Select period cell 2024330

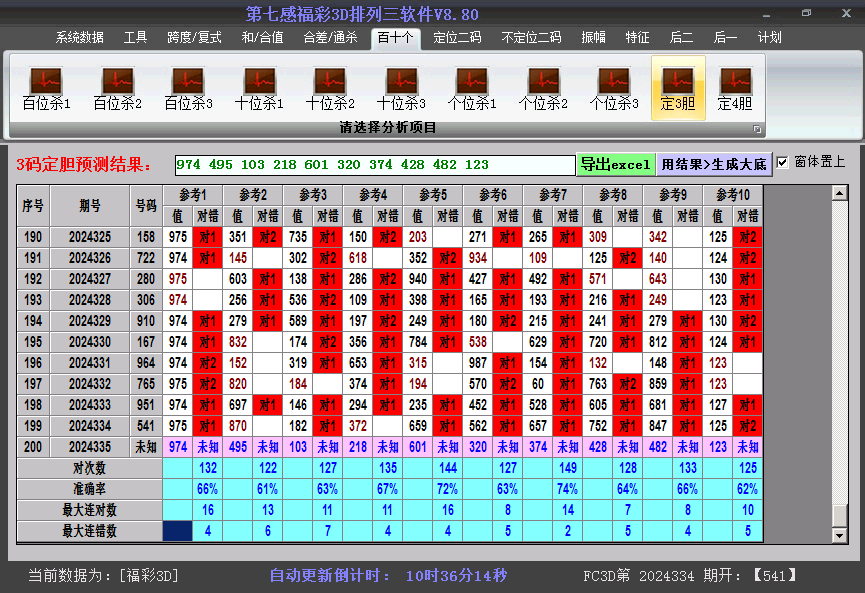[x=90, y=342]
